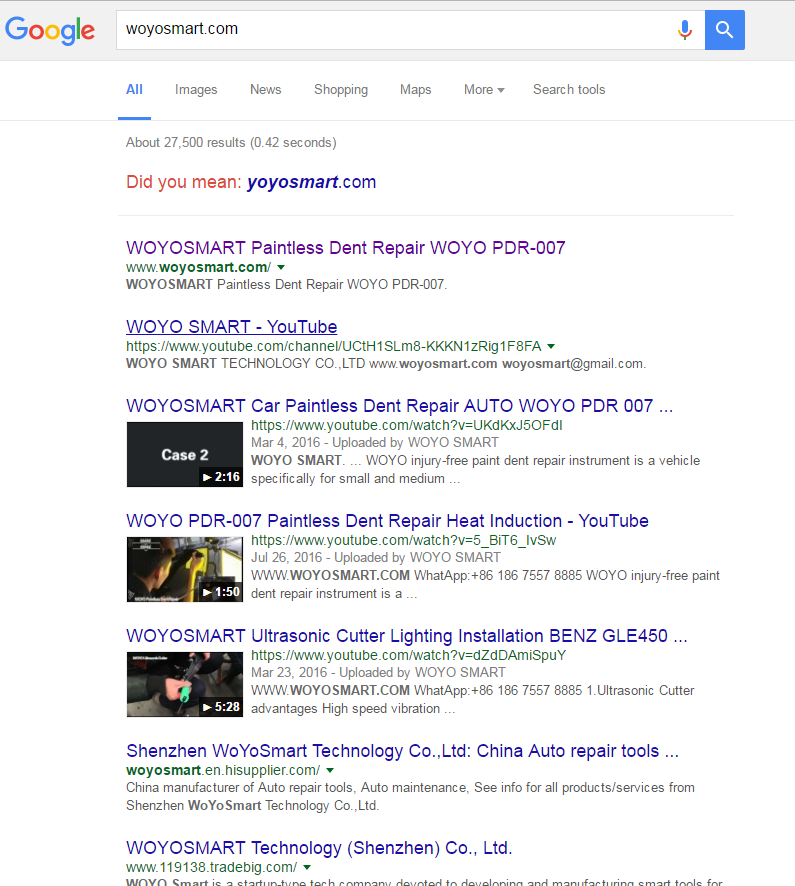Click the 'Jul 26, 2016 - Uploaded by' text
Image resolution: width=795 pixels, height=886 pixels.
[x=328, y=558]
